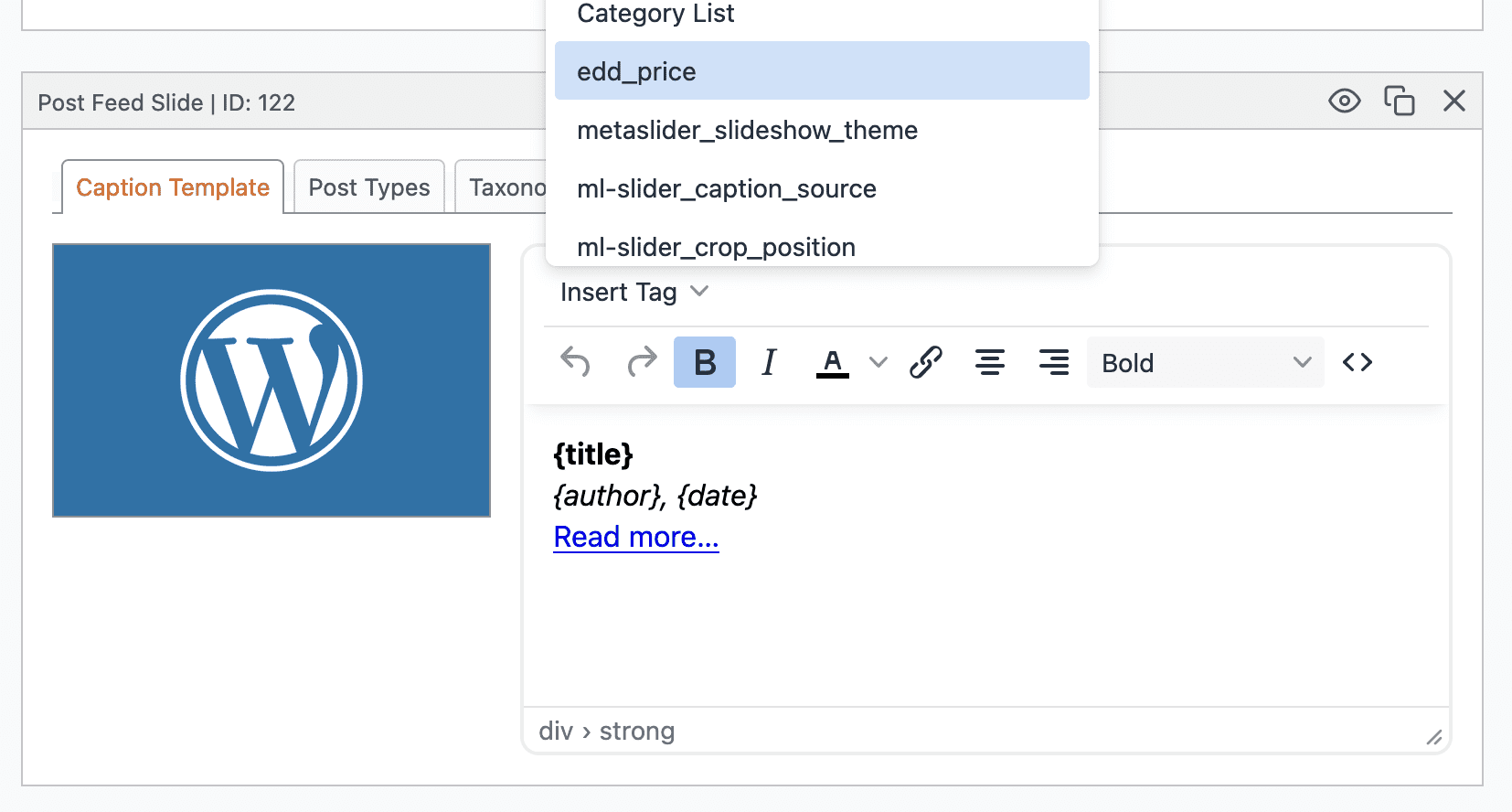Apply text color with the A icon
Viewport: 1512px width, 812px height.
click(832, 362)
